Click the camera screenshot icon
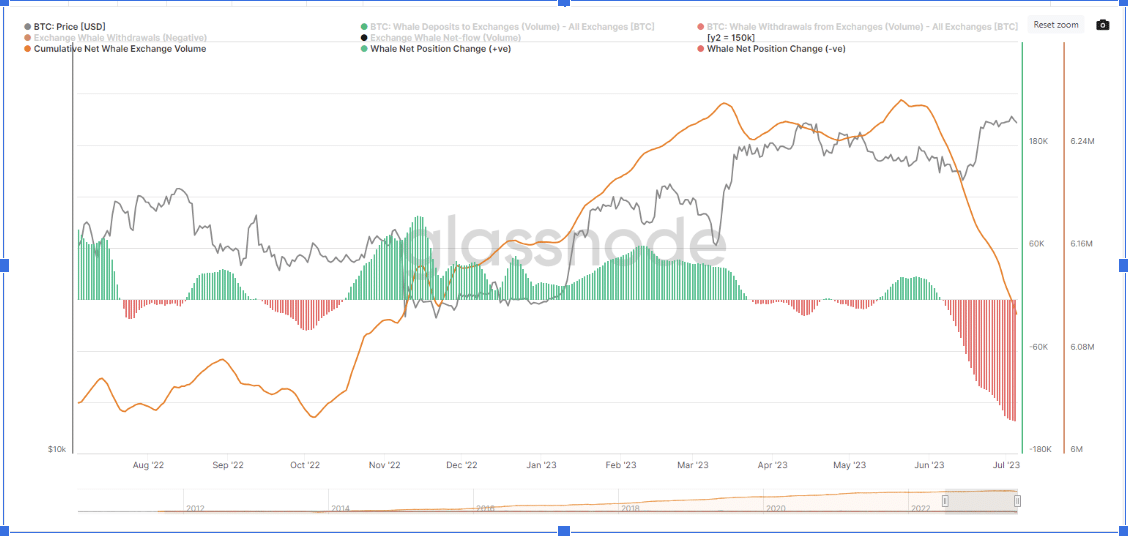 [x=1102, y=25]
